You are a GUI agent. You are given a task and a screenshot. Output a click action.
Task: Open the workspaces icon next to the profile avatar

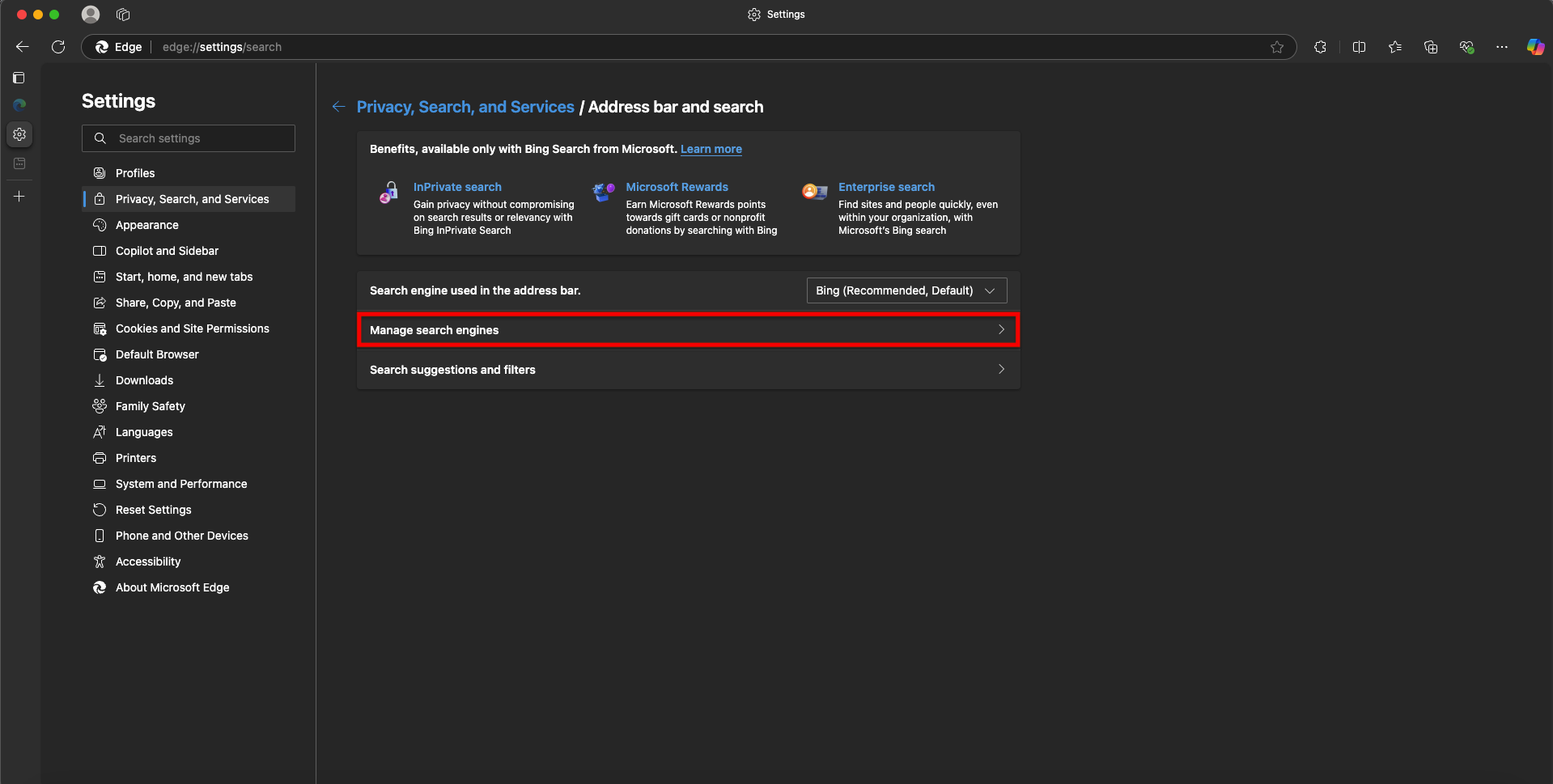pyautogui.click(x=123, y=15)
